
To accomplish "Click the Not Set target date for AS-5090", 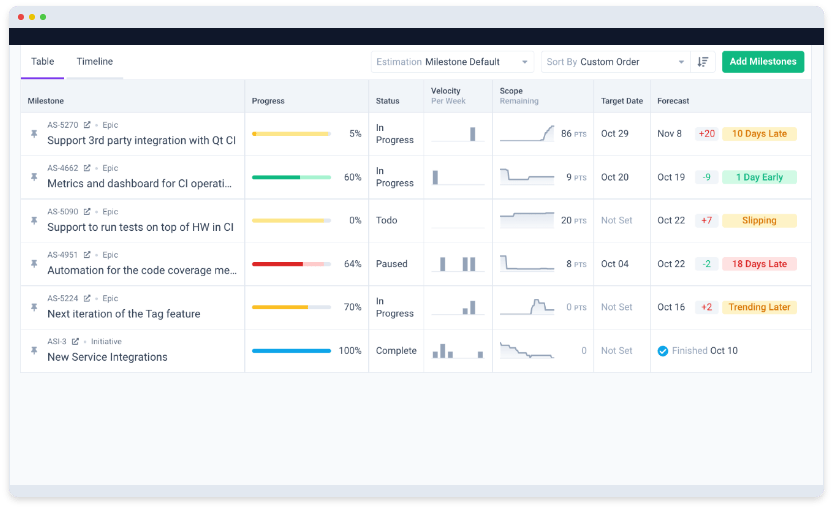I will coord(616,221).
